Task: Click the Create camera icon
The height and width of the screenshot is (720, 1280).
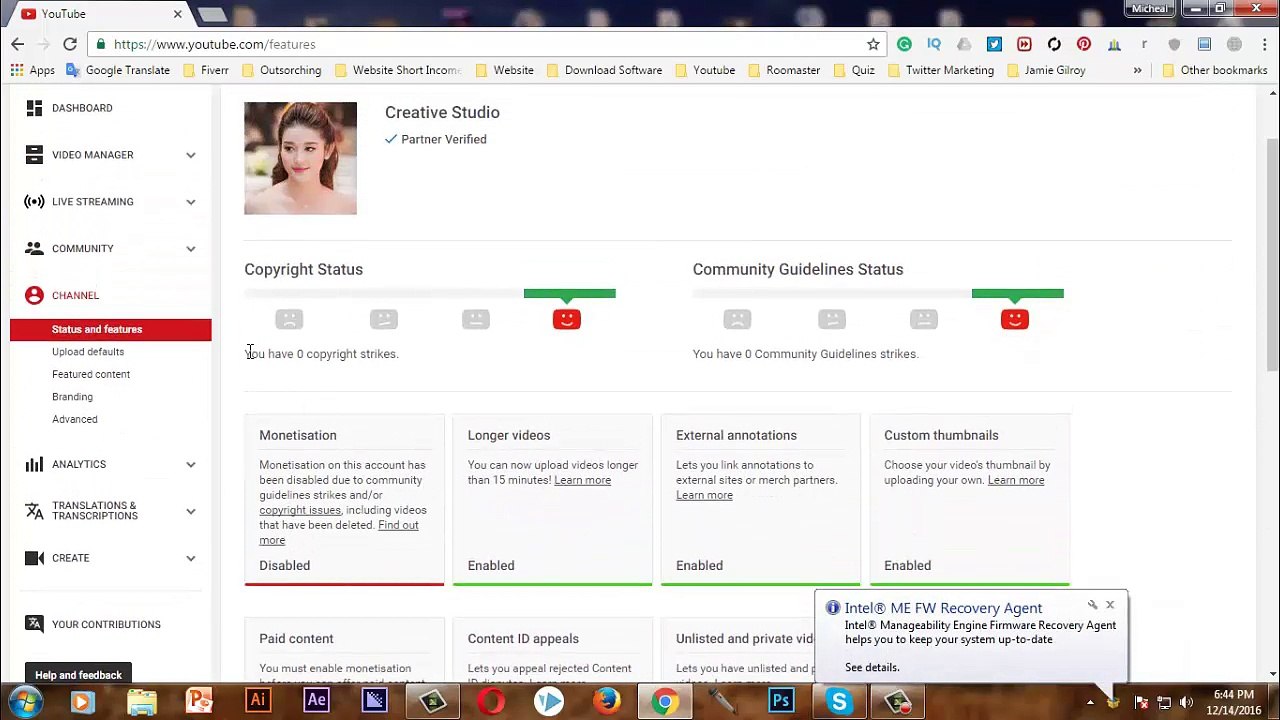Action: pyautogui.click(x=34, y=558)
